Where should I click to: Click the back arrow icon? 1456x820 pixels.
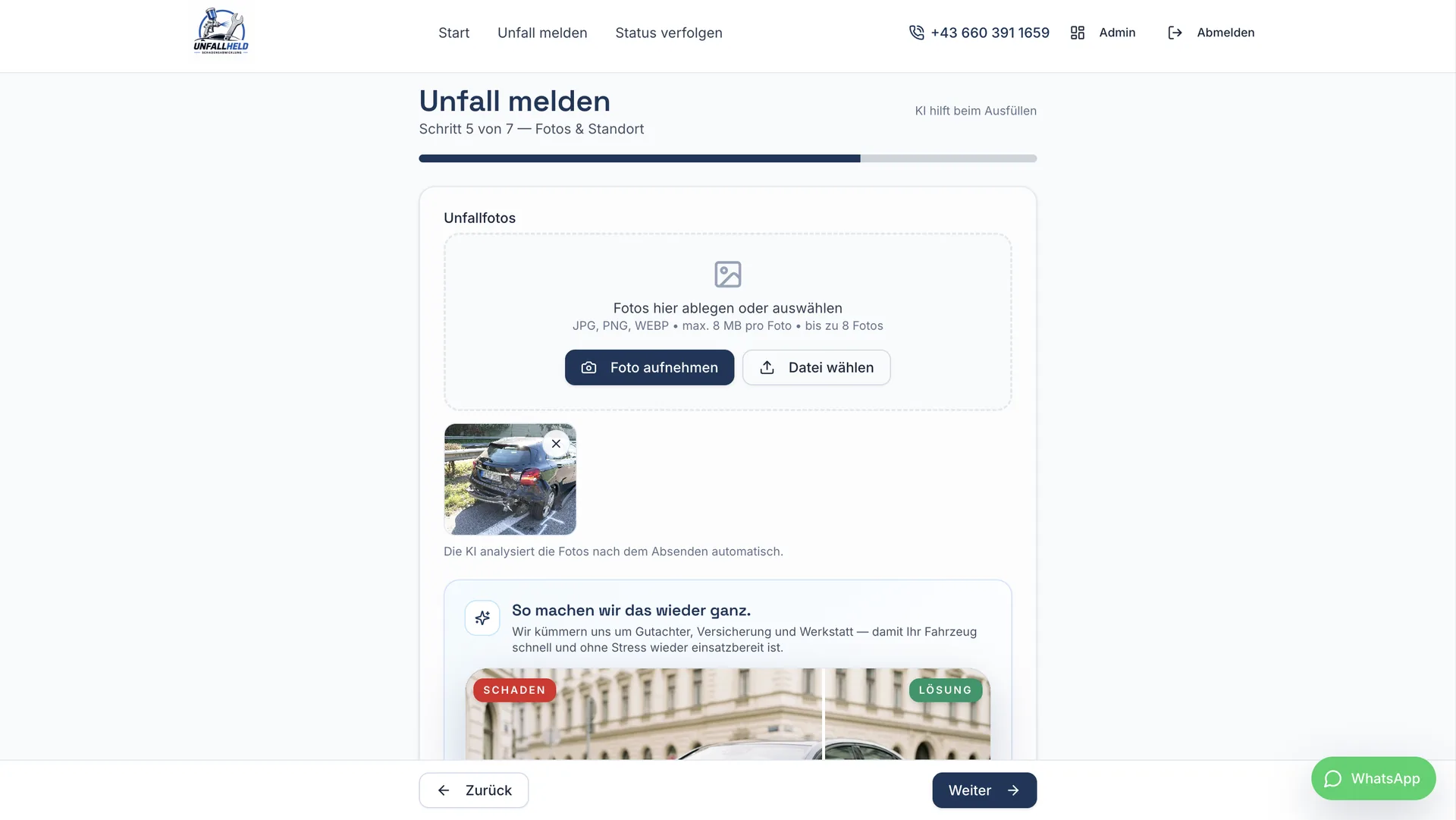(x=444, y=790)
